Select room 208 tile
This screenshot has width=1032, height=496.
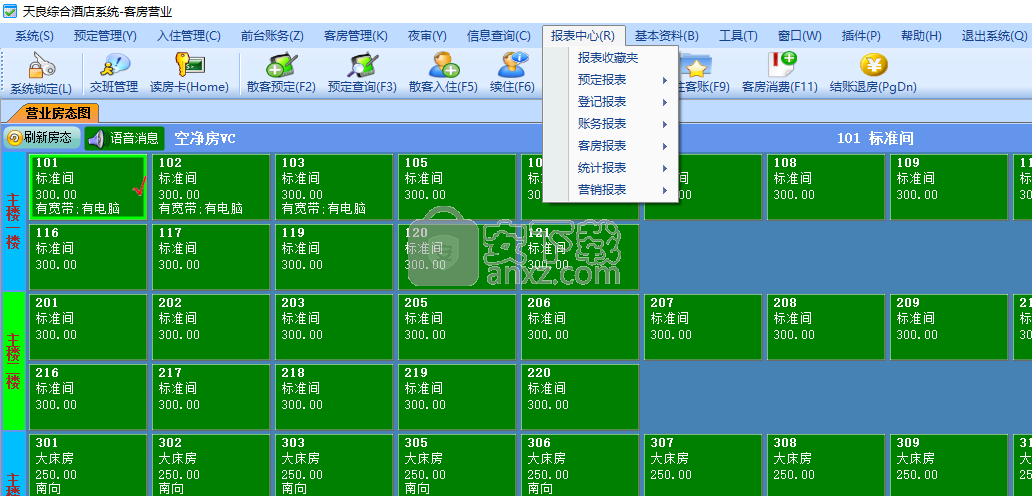pos(826,327)
